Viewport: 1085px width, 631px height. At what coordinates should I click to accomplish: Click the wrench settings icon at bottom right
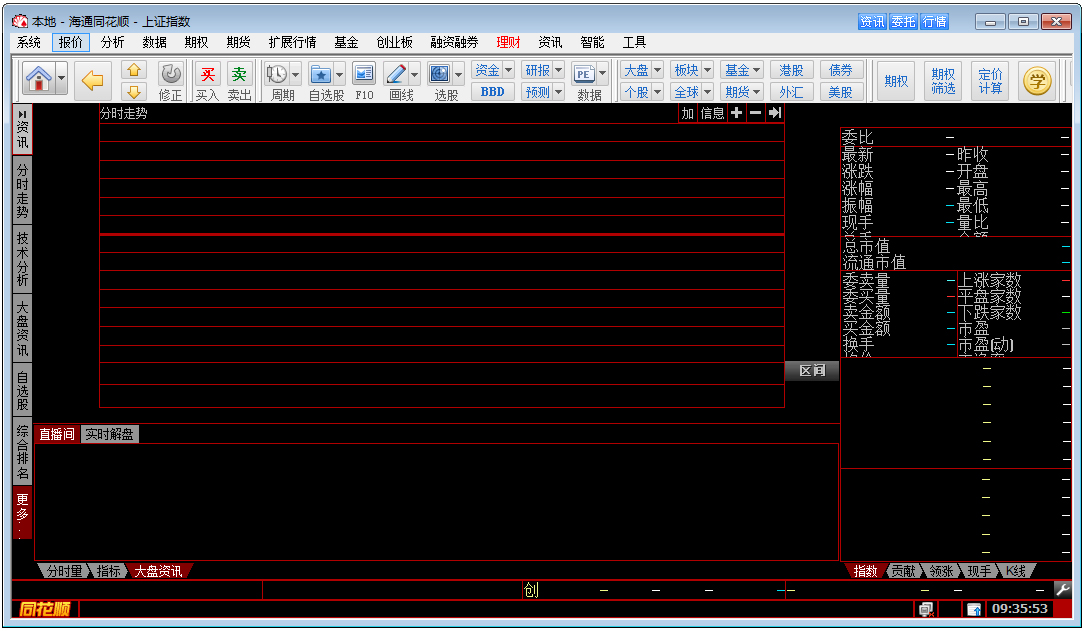pos(1063,589)
